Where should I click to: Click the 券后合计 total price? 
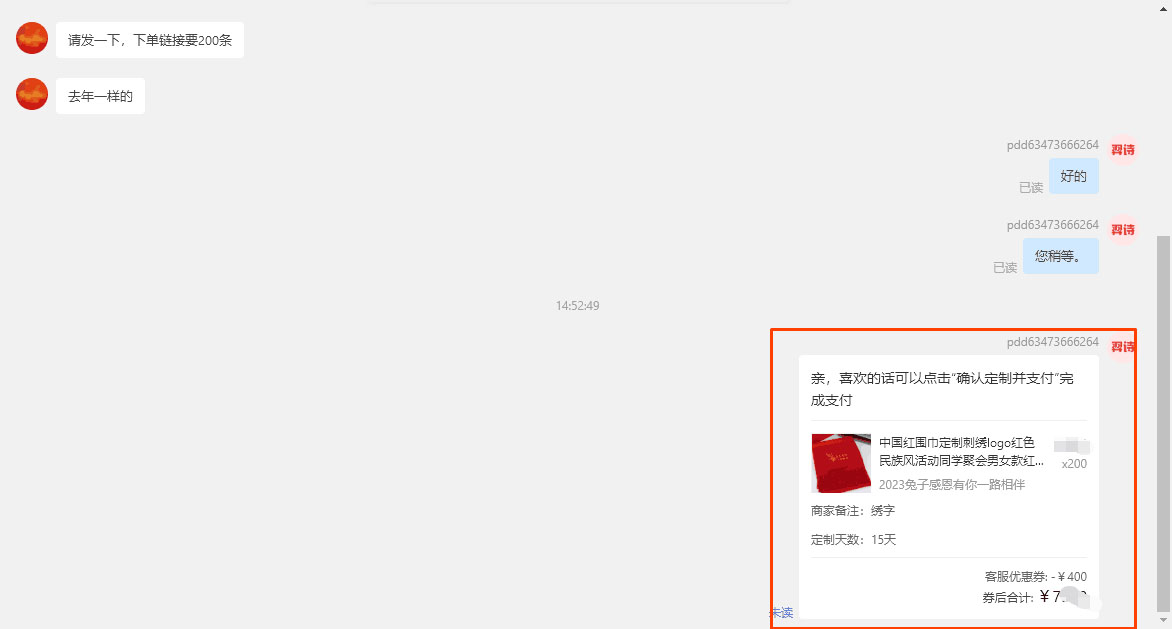pyautogui.click(x=1030, y=598)
